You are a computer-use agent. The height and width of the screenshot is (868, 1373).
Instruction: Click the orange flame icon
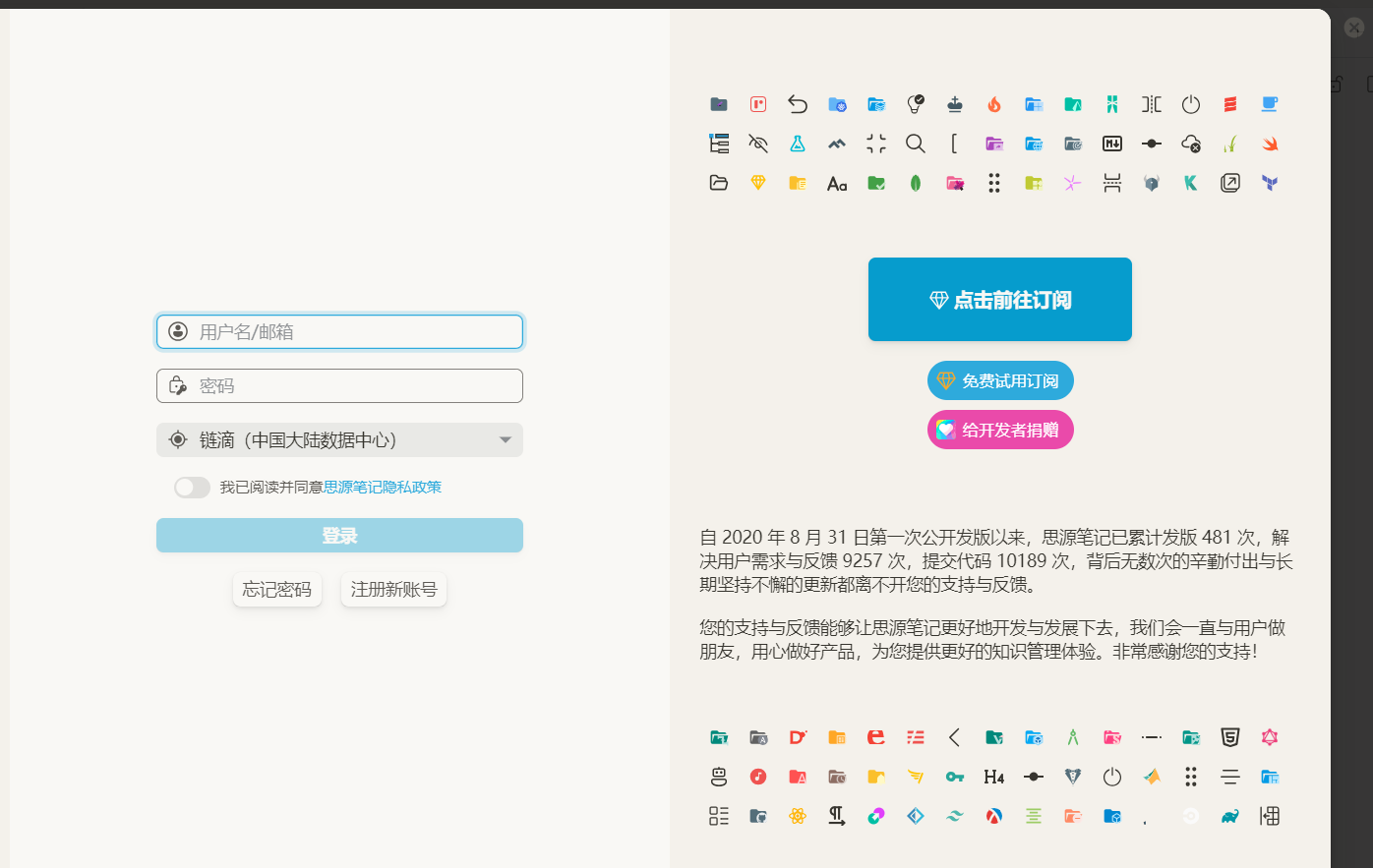(993, 104)
